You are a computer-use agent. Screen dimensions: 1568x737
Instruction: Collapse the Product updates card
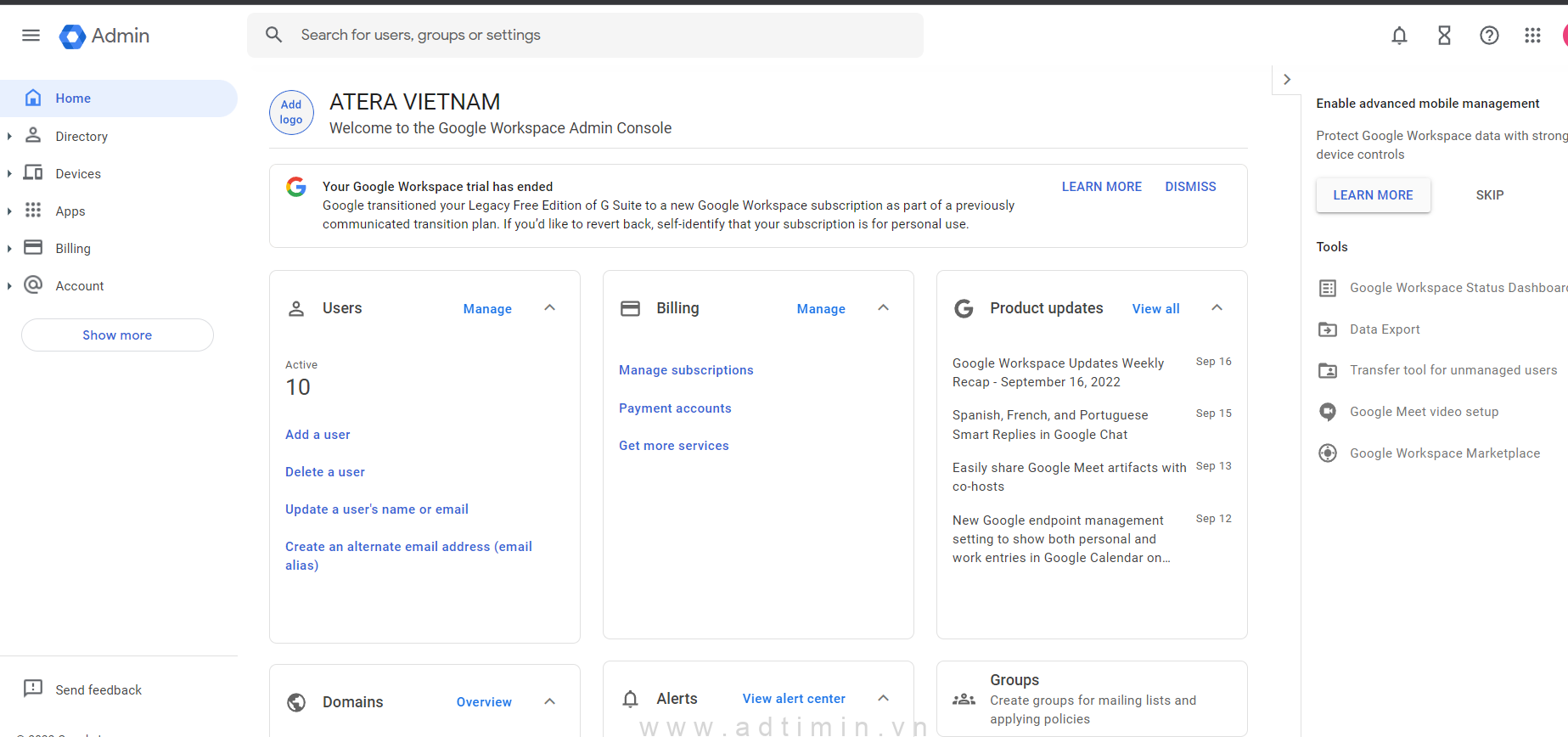[x=1217, y=307]
